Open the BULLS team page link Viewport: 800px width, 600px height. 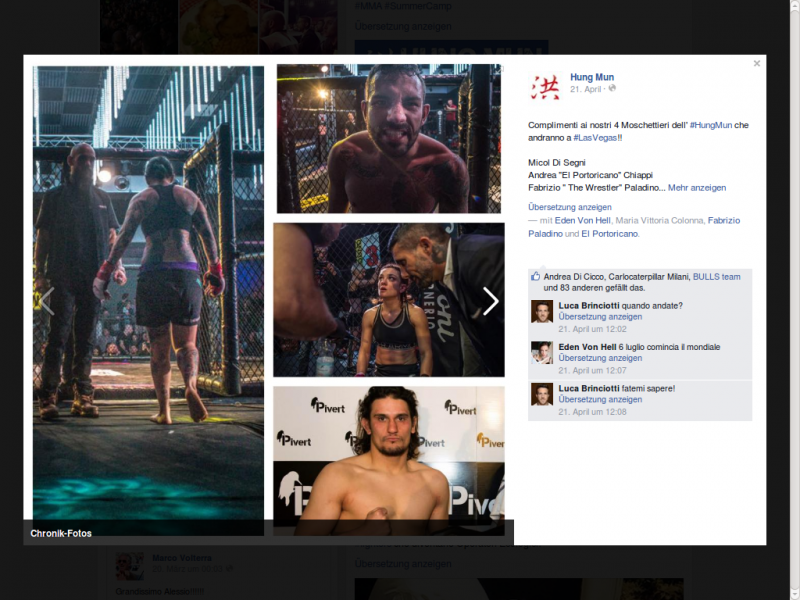[716, 276]
